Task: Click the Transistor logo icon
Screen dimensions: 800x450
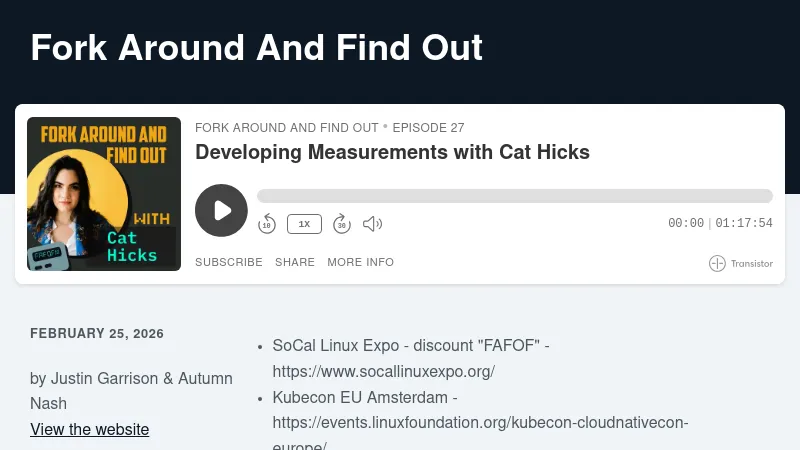Action: point(717,264)
